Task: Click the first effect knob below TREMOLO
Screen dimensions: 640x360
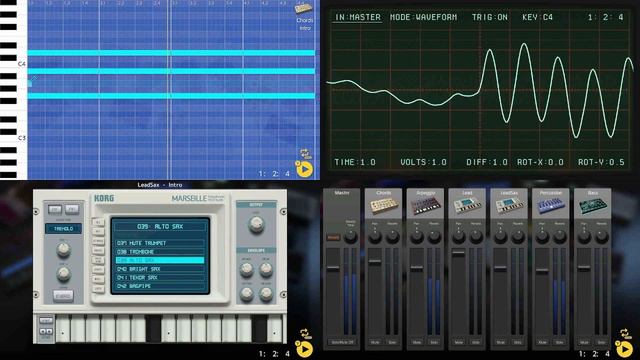Action: pos(63,249)
